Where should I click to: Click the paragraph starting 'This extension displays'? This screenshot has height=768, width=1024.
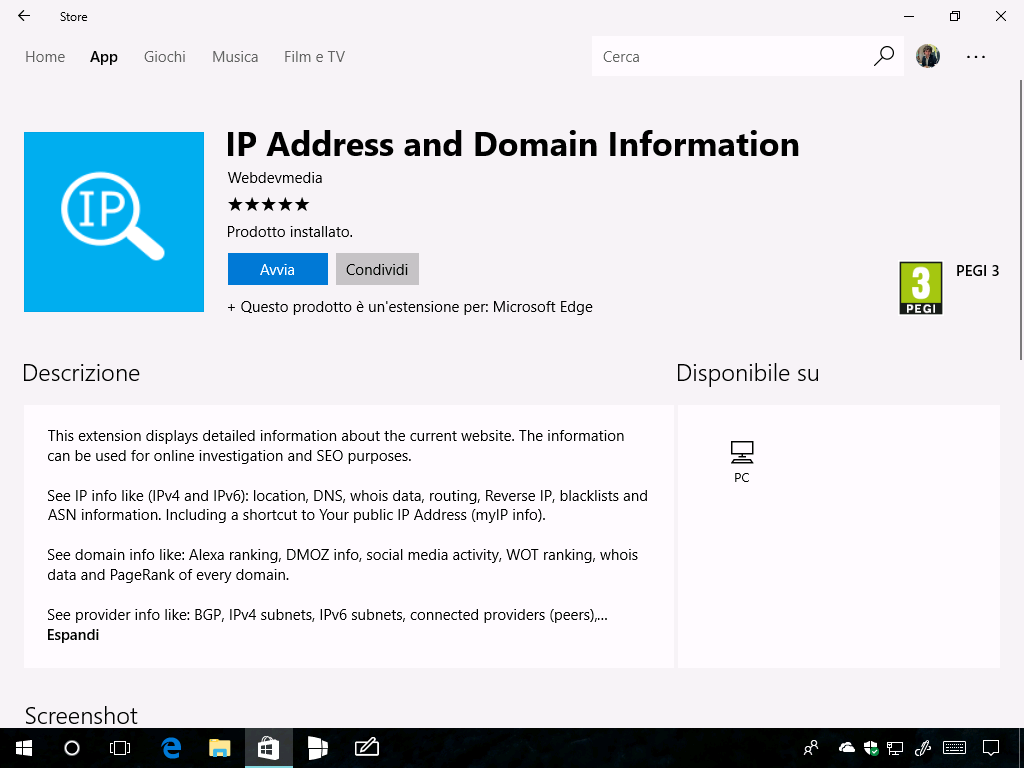pyautogui.click(x=336, y=445)
